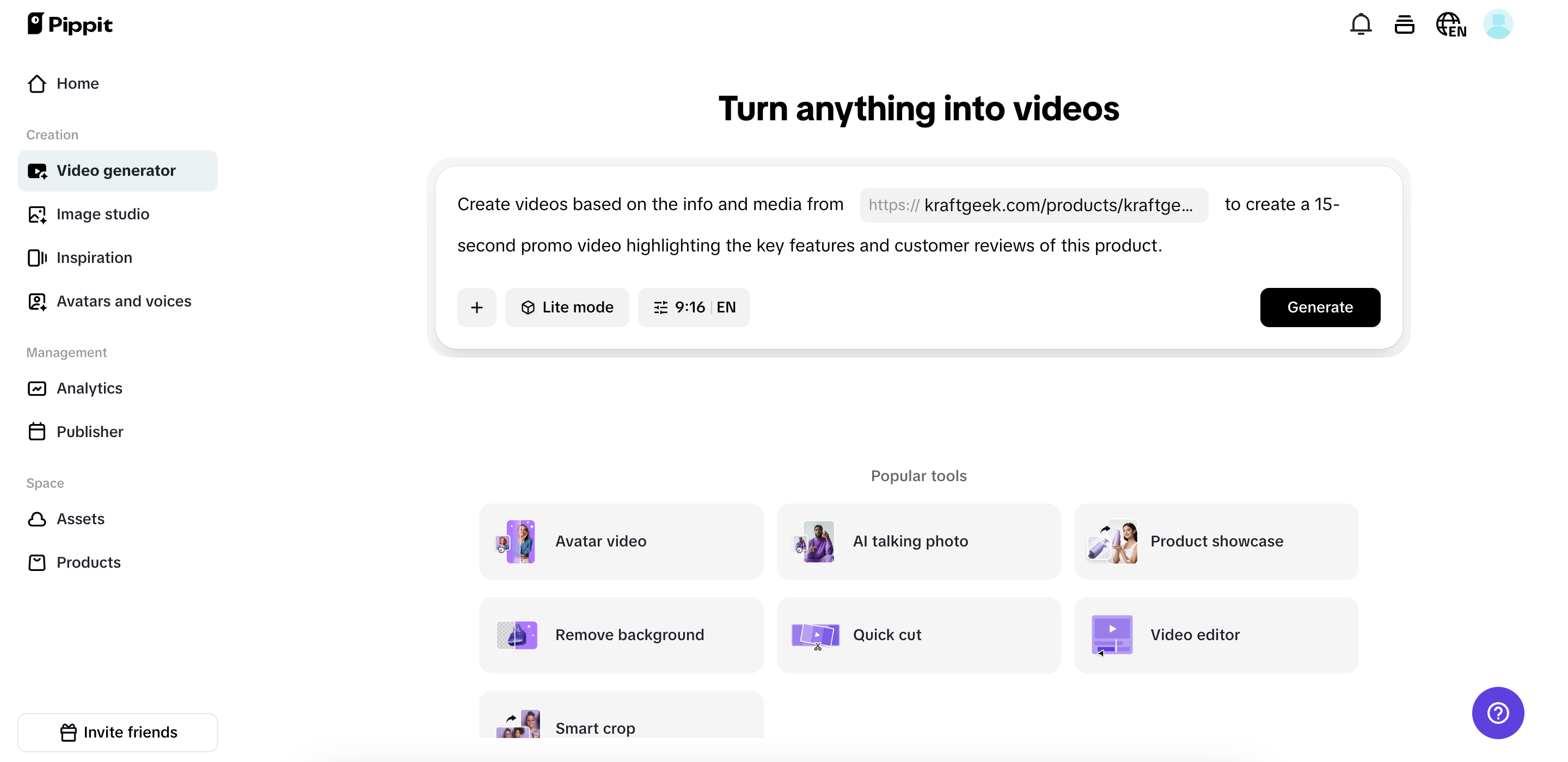1568x762 pixels.
Task: Open Image studio from the sidebar
Action: tap(103, 214)
